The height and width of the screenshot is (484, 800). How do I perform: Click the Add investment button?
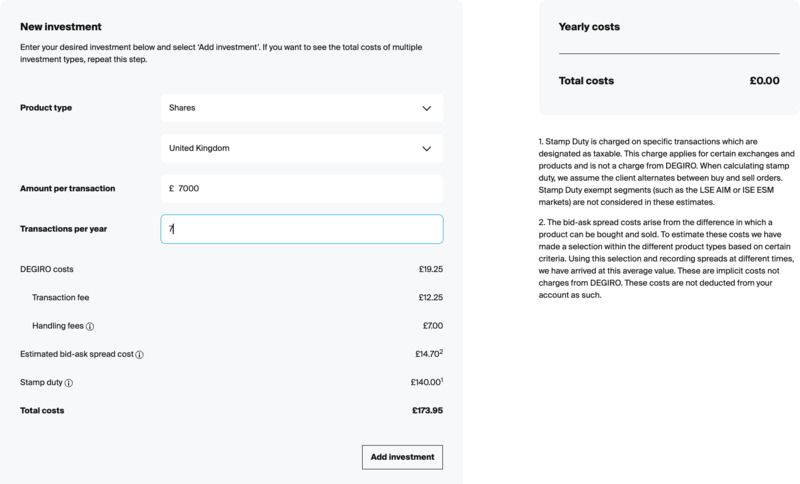(x=403, y=457)
